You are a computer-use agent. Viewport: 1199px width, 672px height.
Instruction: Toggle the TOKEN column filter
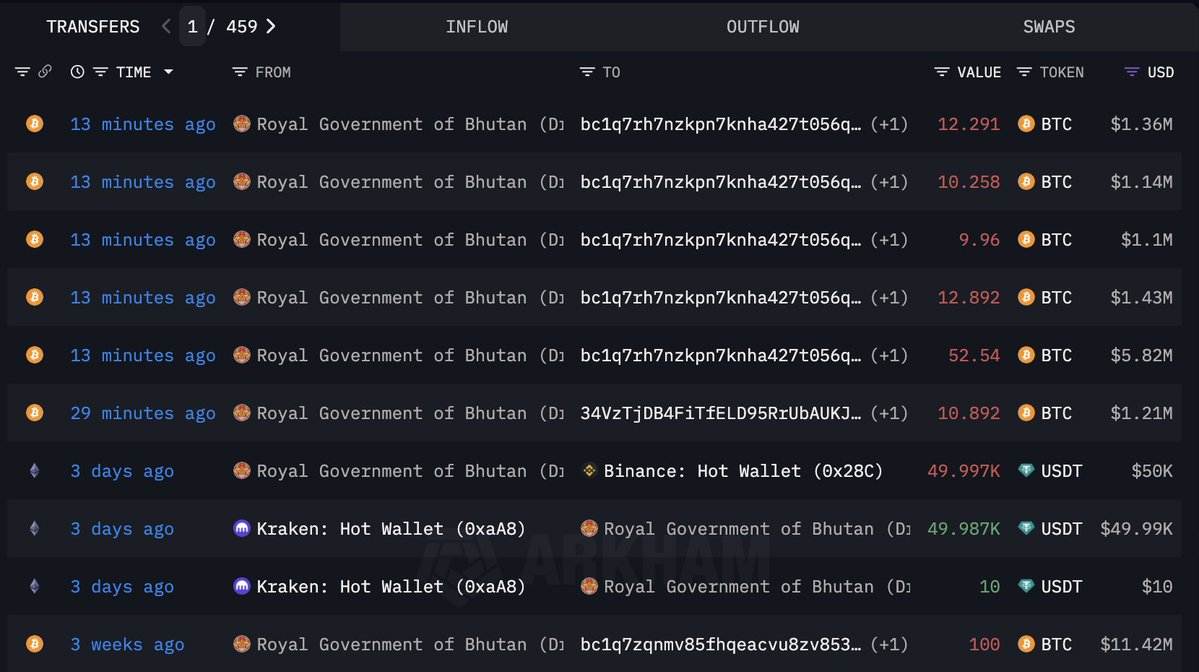click(x=1024, y=72)
